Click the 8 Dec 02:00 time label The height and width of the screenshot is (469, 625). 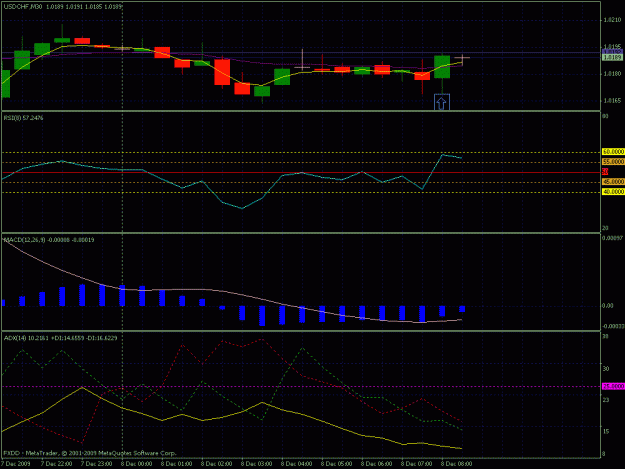click(216, 464)
